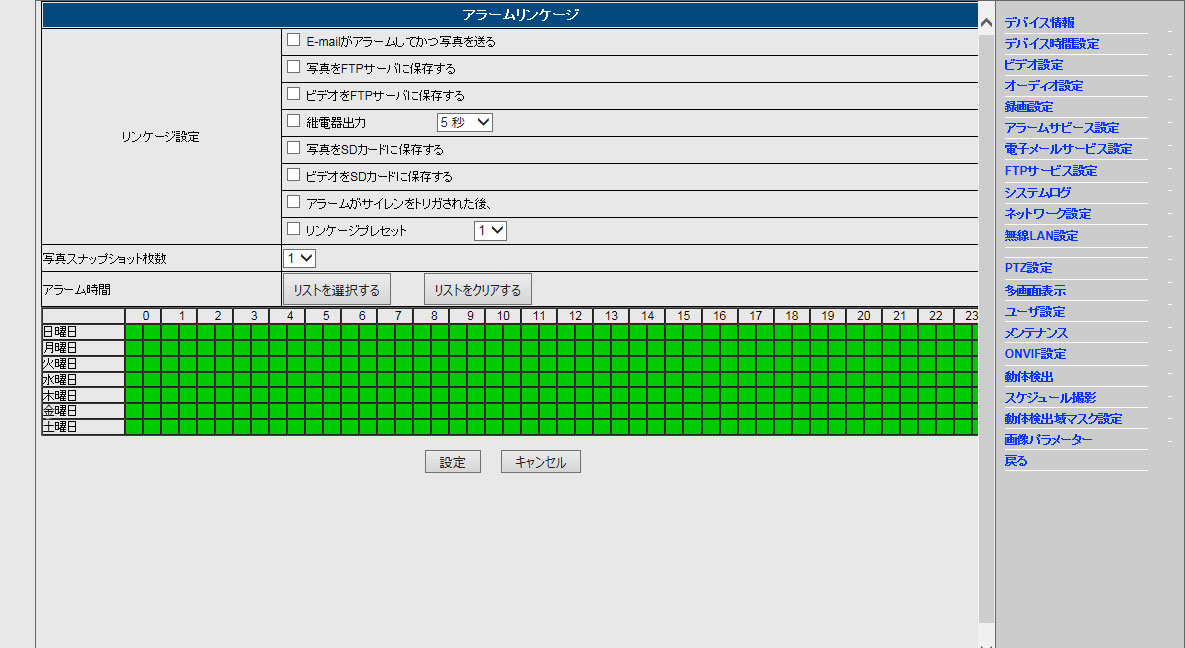Click the 設定 button
The height and width of the screenshot is (648, 1185).
click(453, 462)
